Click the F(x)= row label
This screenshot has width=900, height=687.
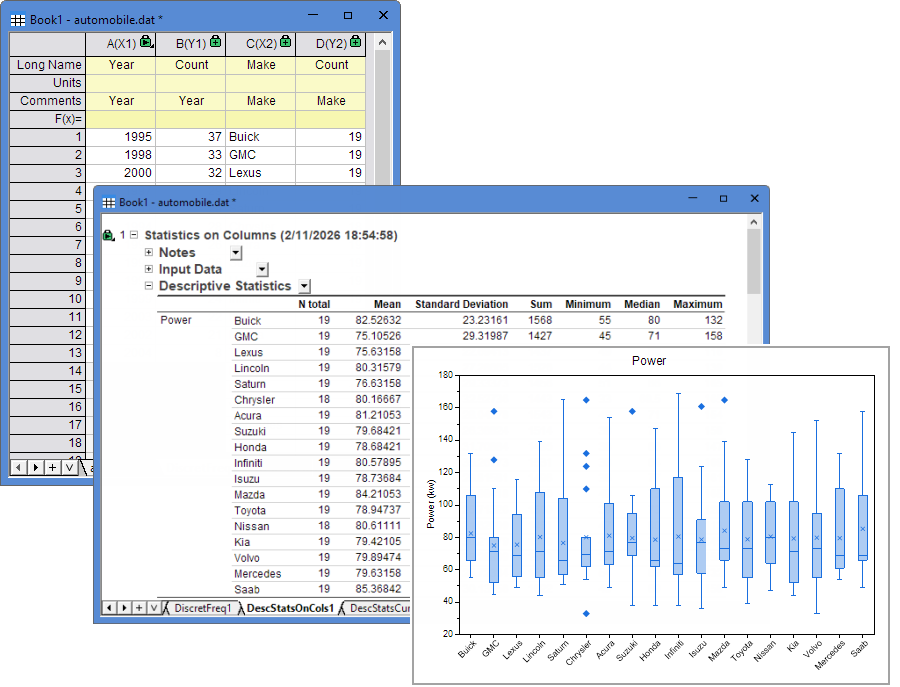click(48, 119)
